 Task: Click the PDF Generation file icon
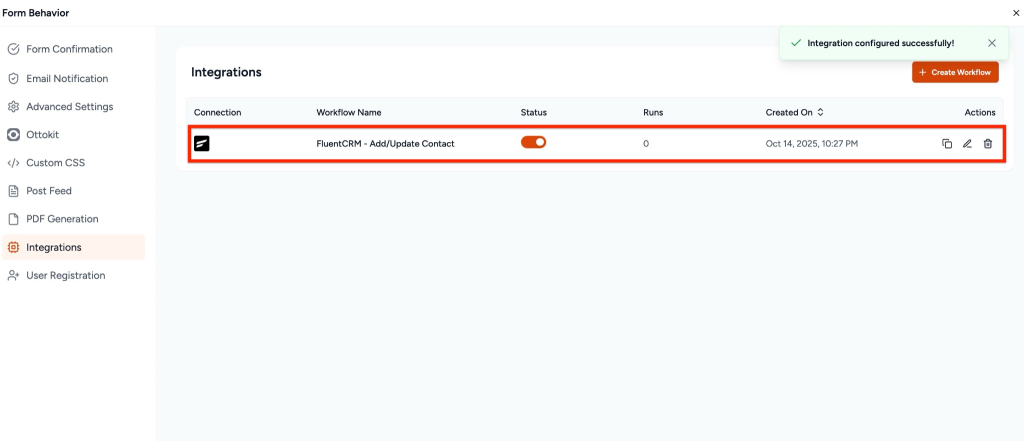click(x=13, y=219)
